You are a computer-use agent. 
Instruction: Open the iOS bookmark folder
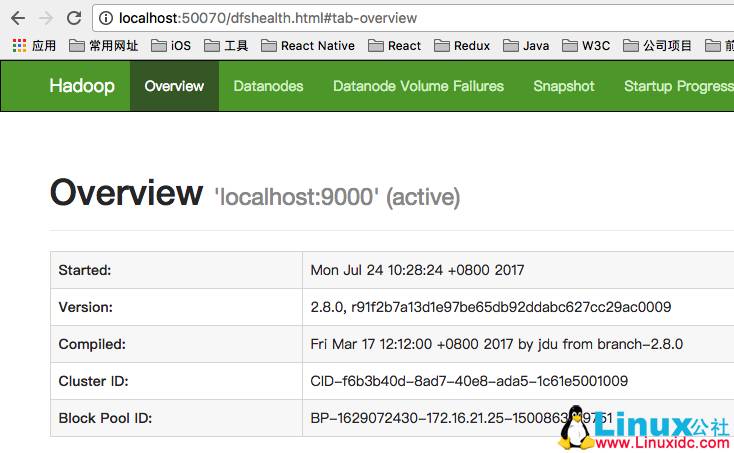tap(171, 46)
